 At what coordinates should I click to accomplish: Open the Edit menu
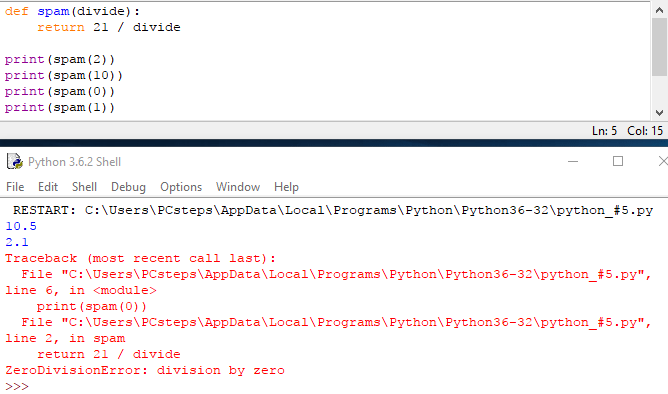tap(48, 187)
